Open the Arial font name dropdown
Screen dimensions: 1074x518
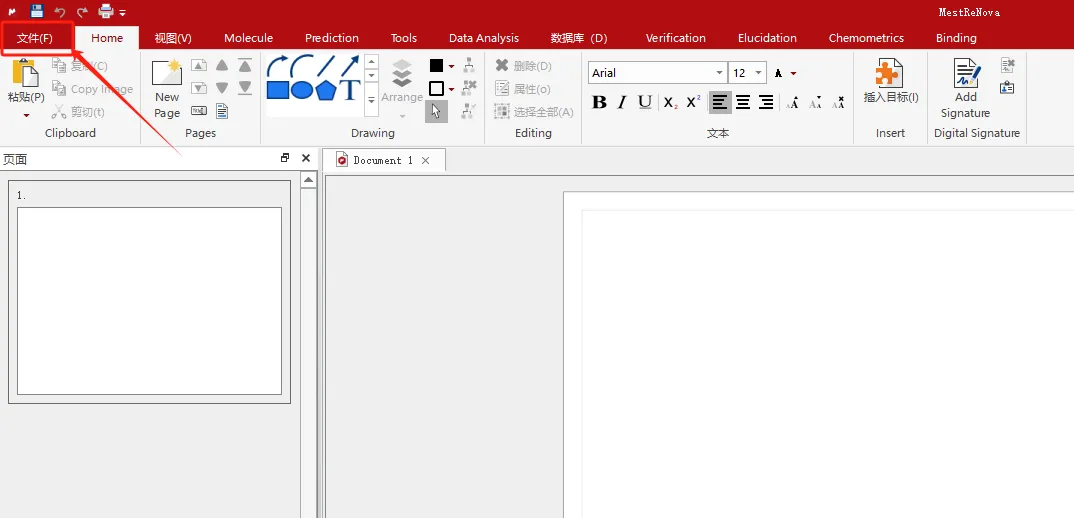pos(719,73)
